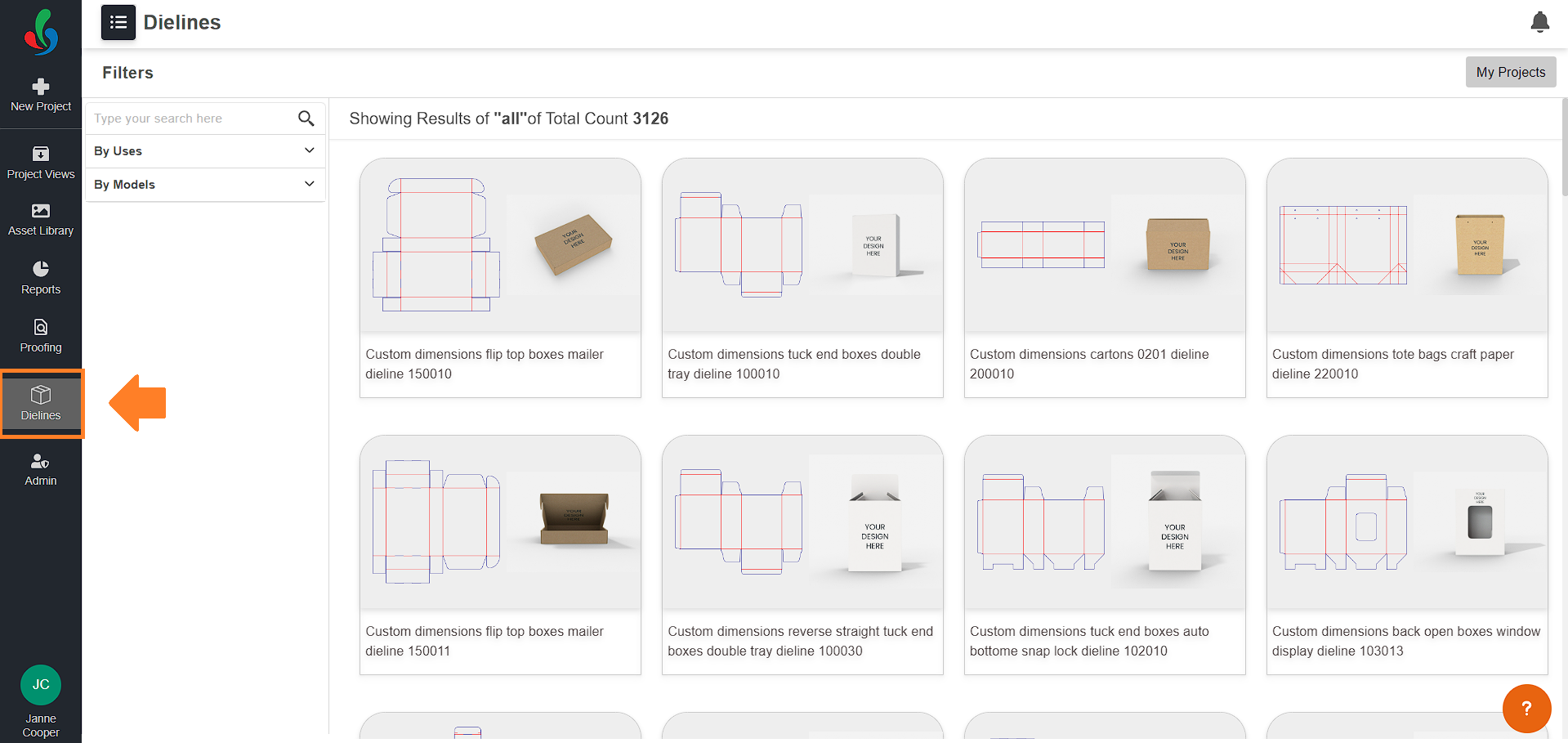Open back open boxes window display dieline
Screen dimensions: 1568x743
[1407, 555]
